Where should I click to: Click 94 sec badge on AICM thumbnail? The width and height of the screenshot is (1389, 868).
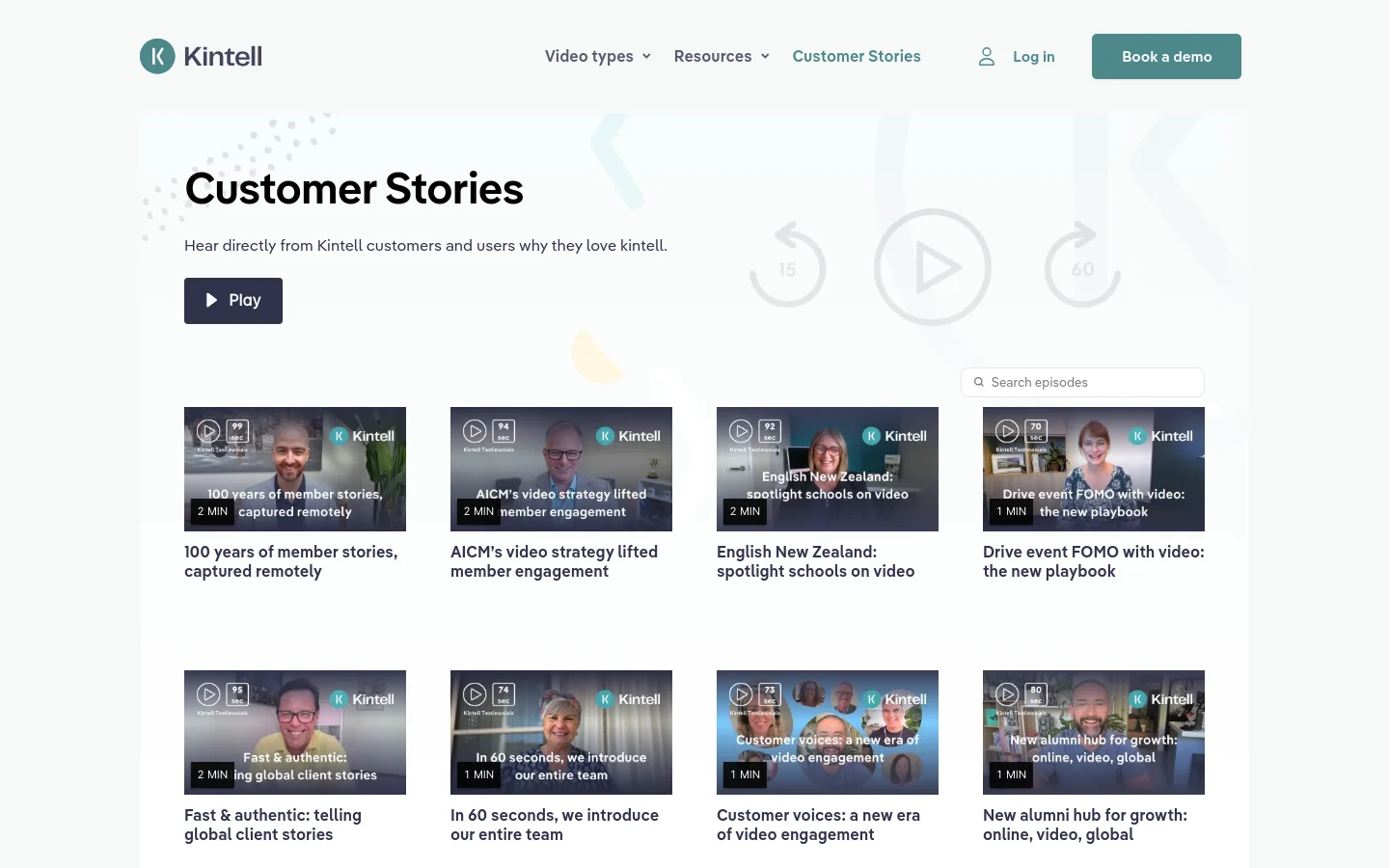pos(504,431)
